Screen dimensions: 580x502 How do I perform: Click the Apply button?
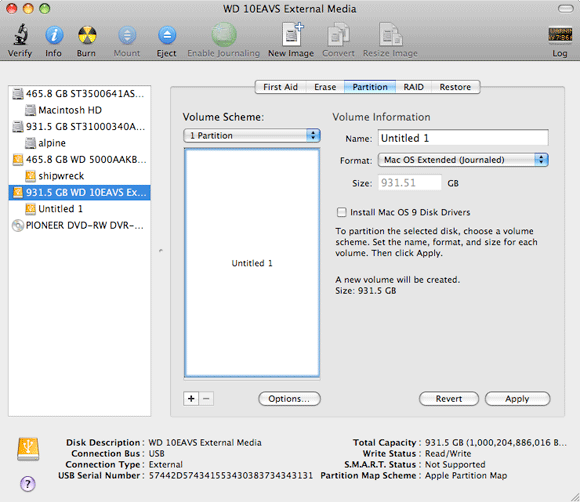point(517,399)
